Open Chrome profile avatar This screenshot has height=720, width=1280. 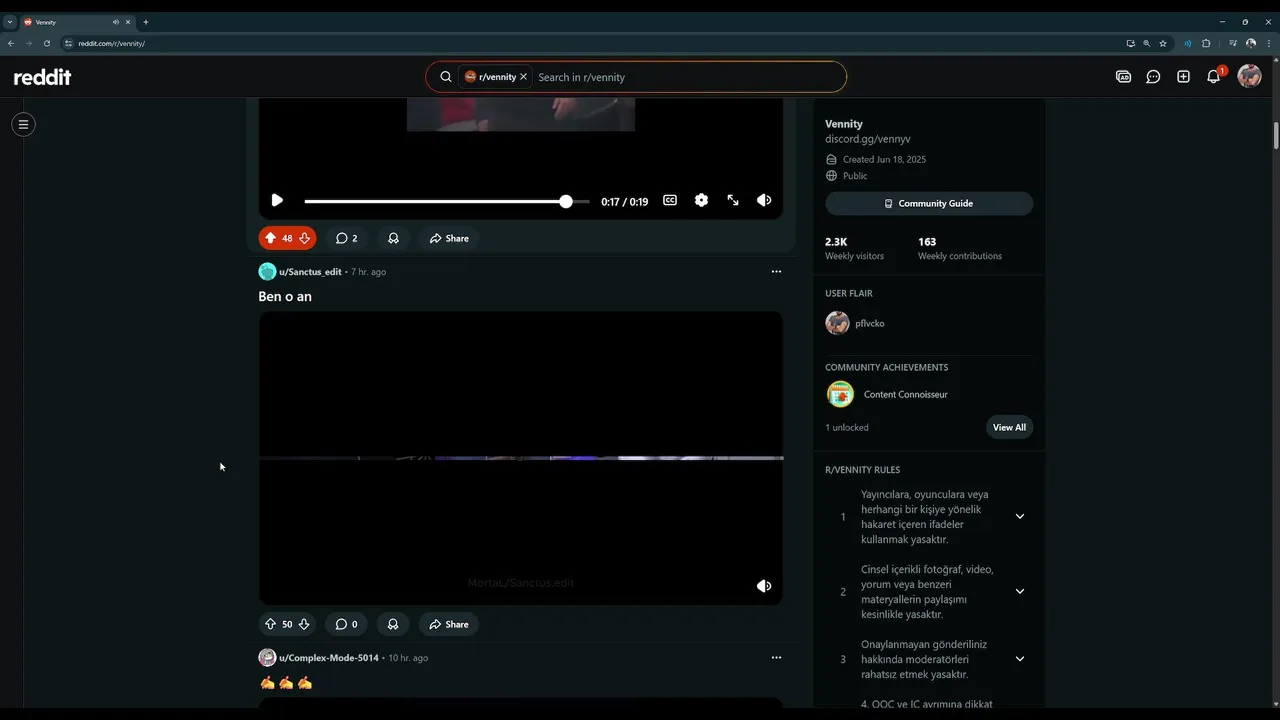coord(1251,43)
